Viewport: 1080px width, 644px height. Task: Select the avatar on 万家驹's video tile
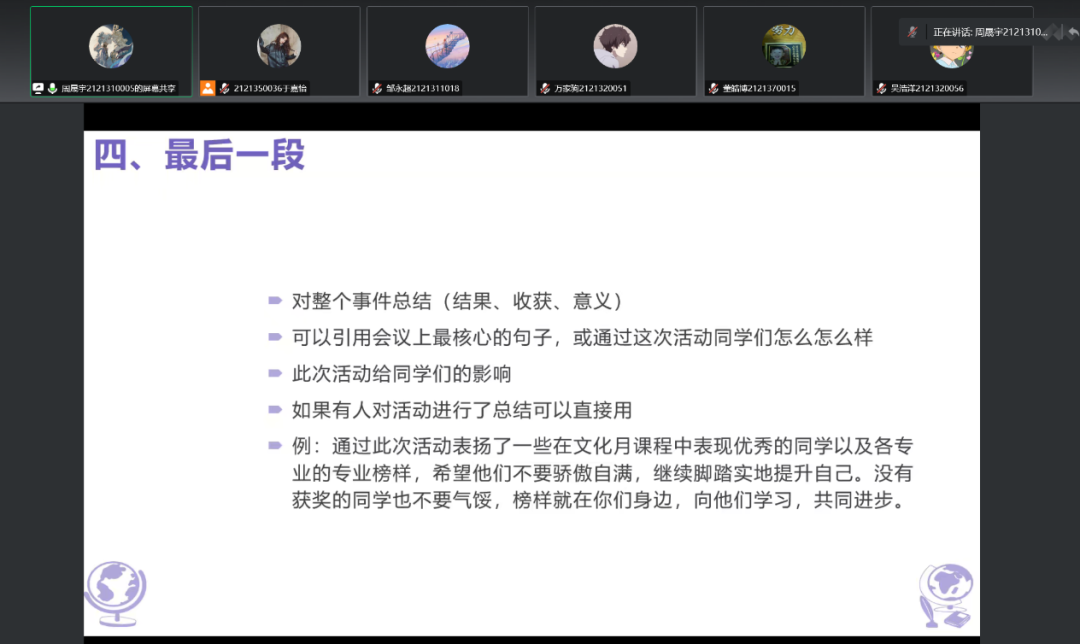[x=615, y=46]
